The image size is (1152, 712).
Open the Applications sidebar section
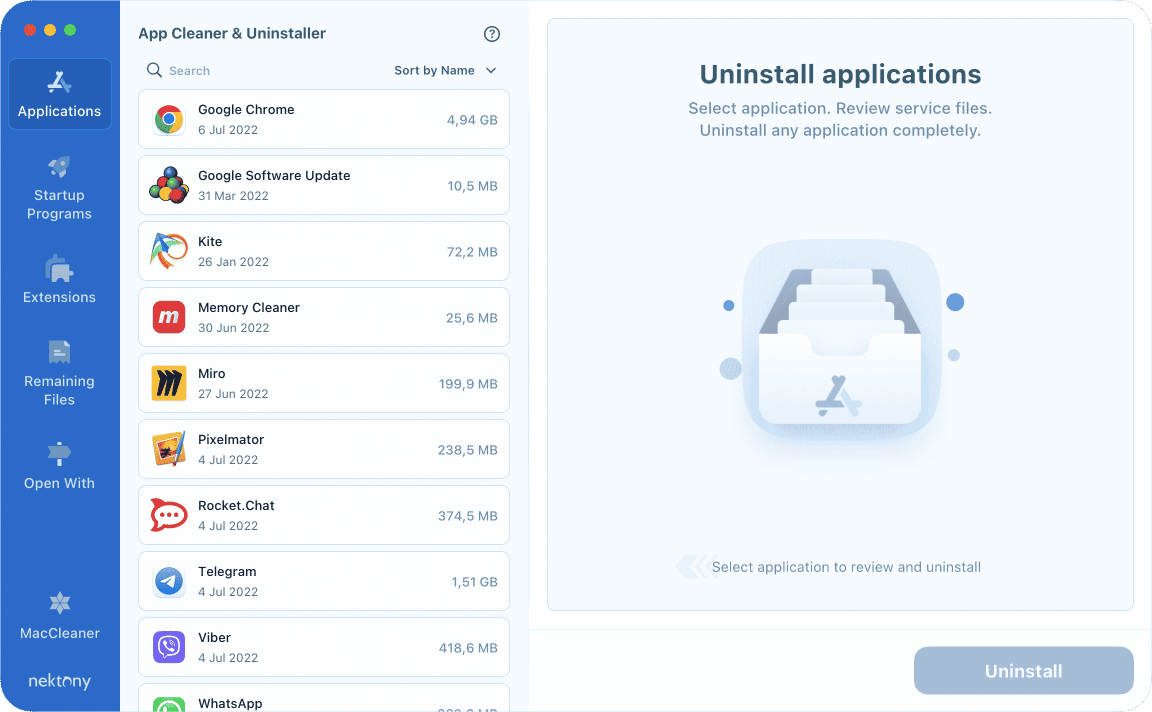point(60,94)
